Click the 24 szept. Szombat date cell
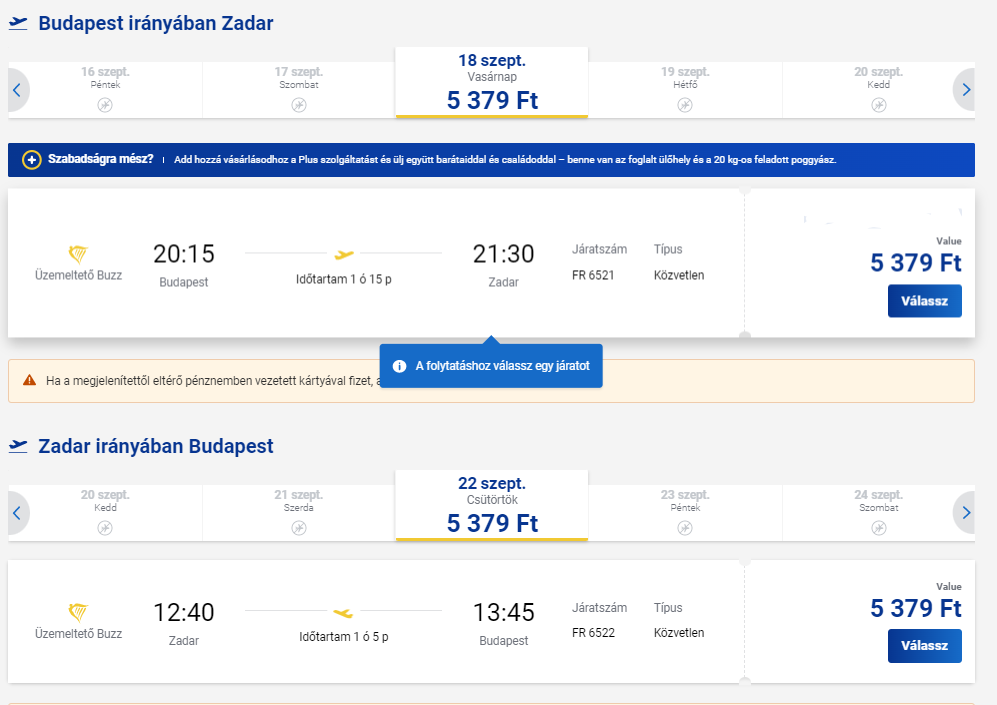The height and width of the screenshot is (705, 997). tap(879, 512)
